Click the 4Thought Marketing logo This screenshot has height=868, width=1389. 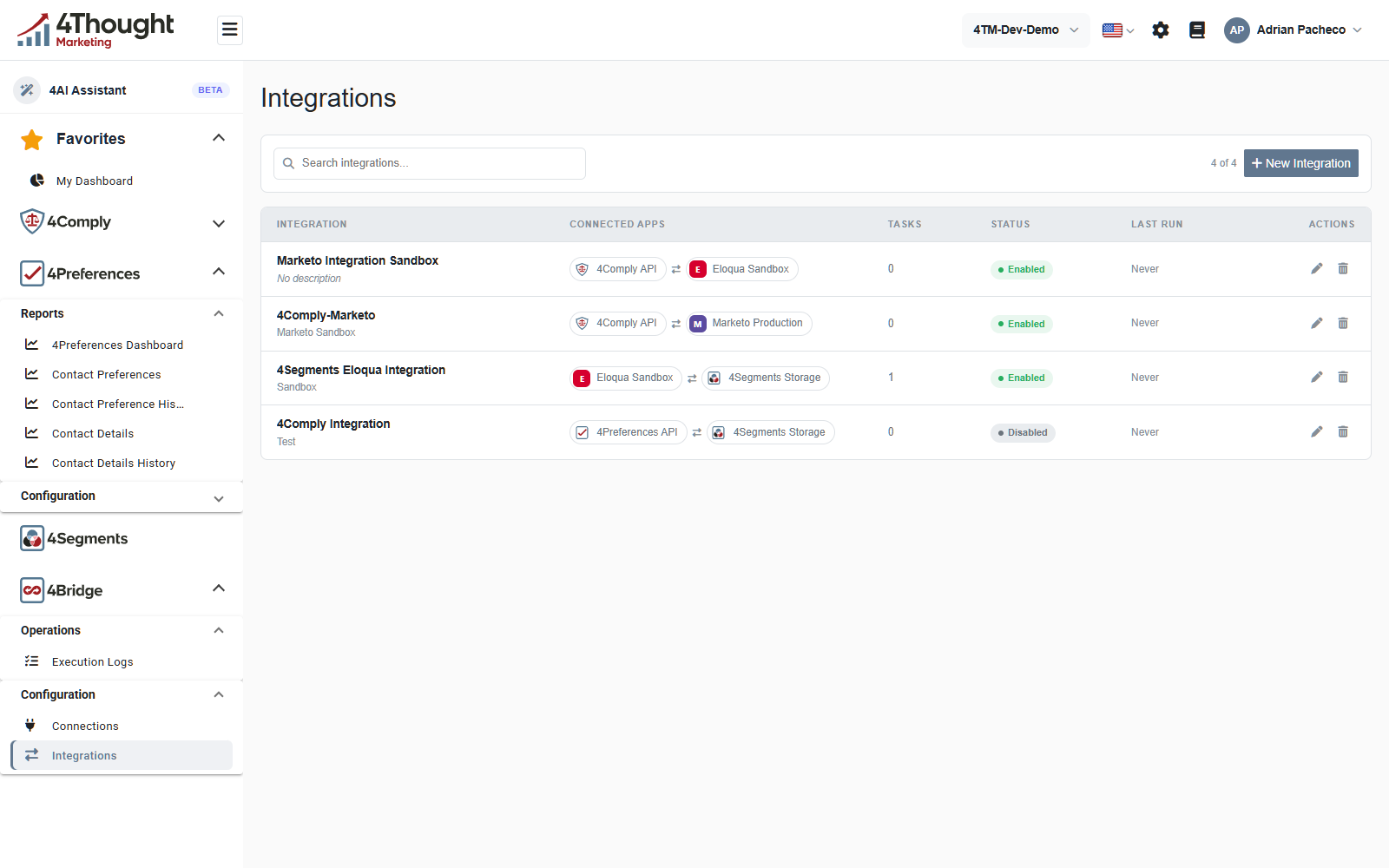95,30
